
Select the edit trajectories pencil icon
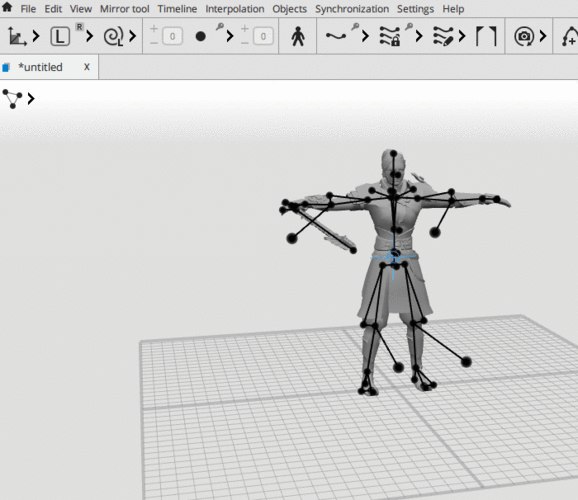click(x=443, y=36)
